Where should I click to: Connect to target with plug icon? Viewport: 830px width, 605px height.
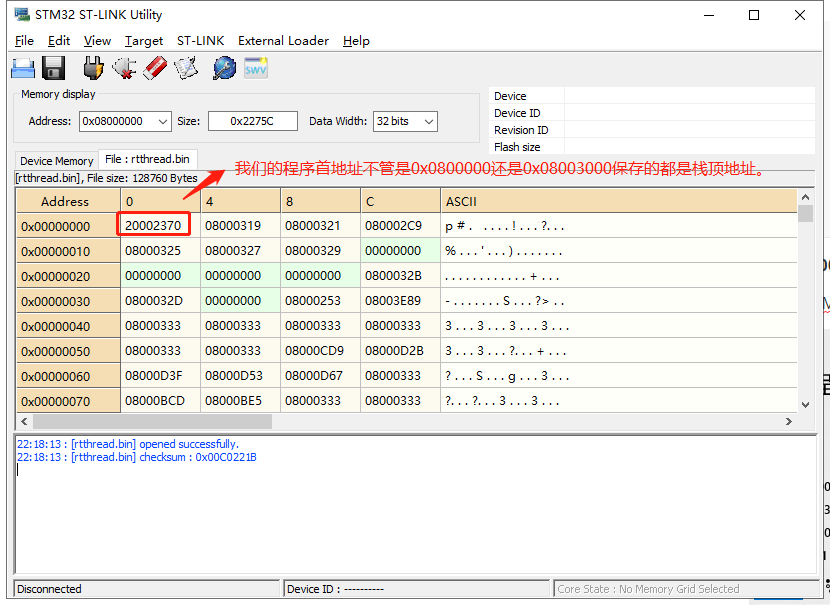click(93, 68)
